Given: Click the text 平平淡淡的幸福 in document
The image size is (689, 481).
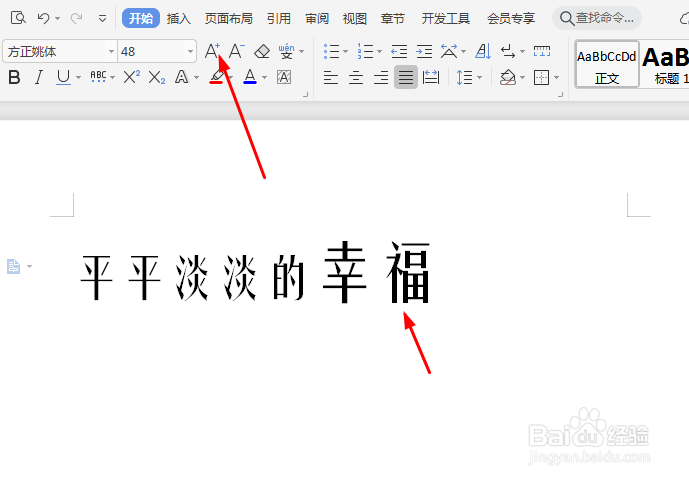Looking at the screenshot, I should tap(255, 272).
